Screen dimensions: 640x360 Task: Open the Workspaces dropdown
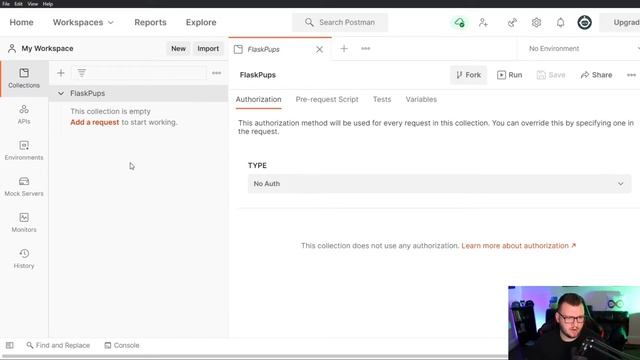tap(83, 22)
